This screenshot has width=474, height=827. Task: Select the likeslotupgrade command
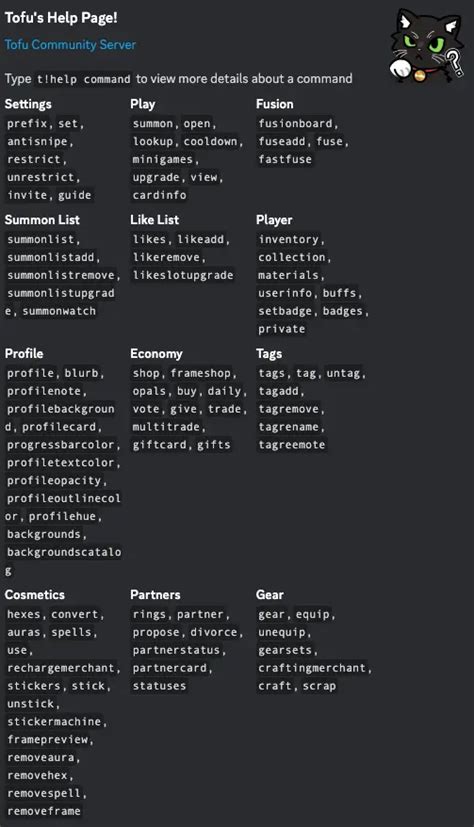click(182, 275)
